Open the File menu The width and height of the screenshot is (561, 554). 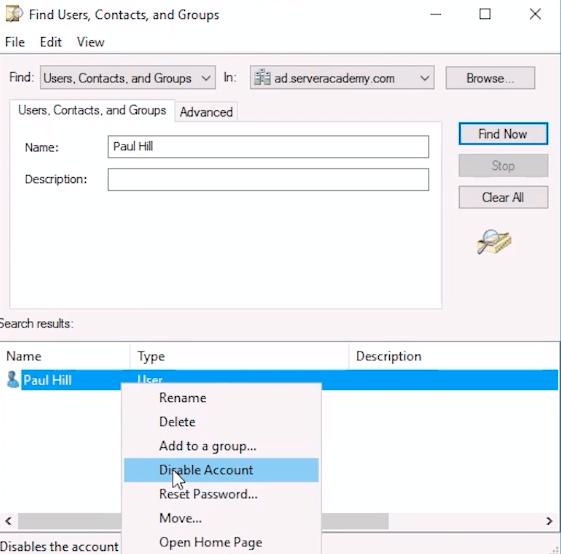pos(15,42)
